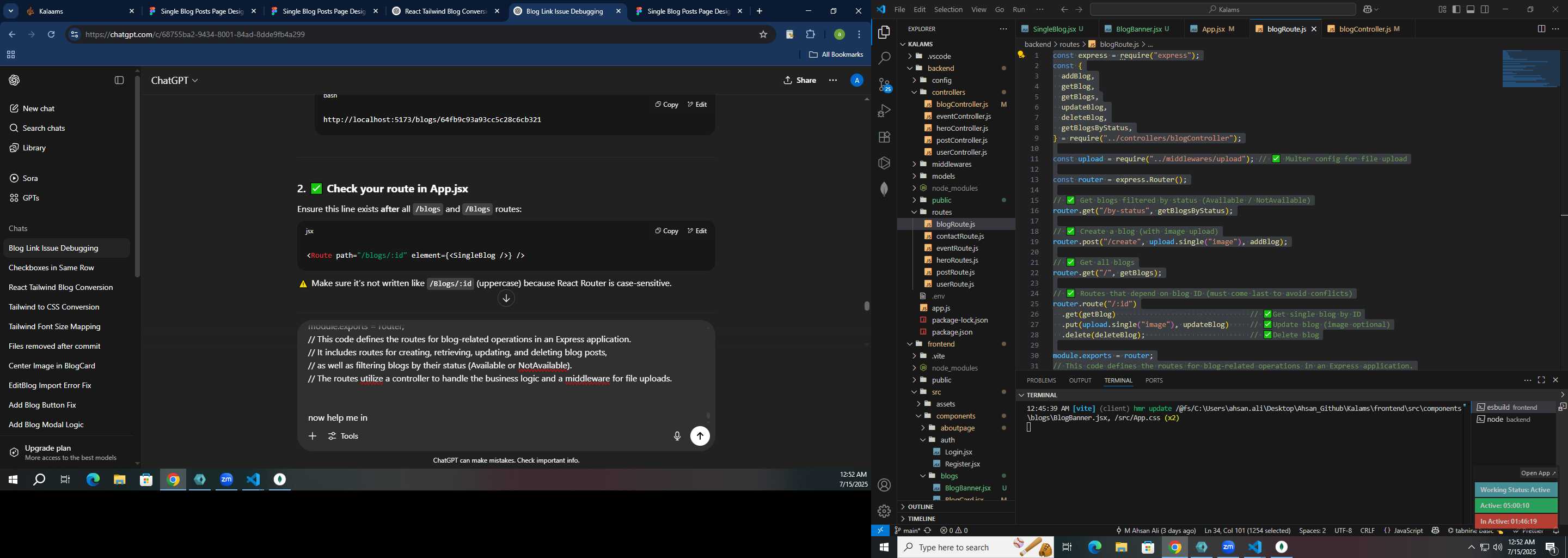Image resolution: width=1568 pixels, height=558 pixels.
Task: Open React Tailwind Blog Conversion browser tab
Action: pos(445,11)
